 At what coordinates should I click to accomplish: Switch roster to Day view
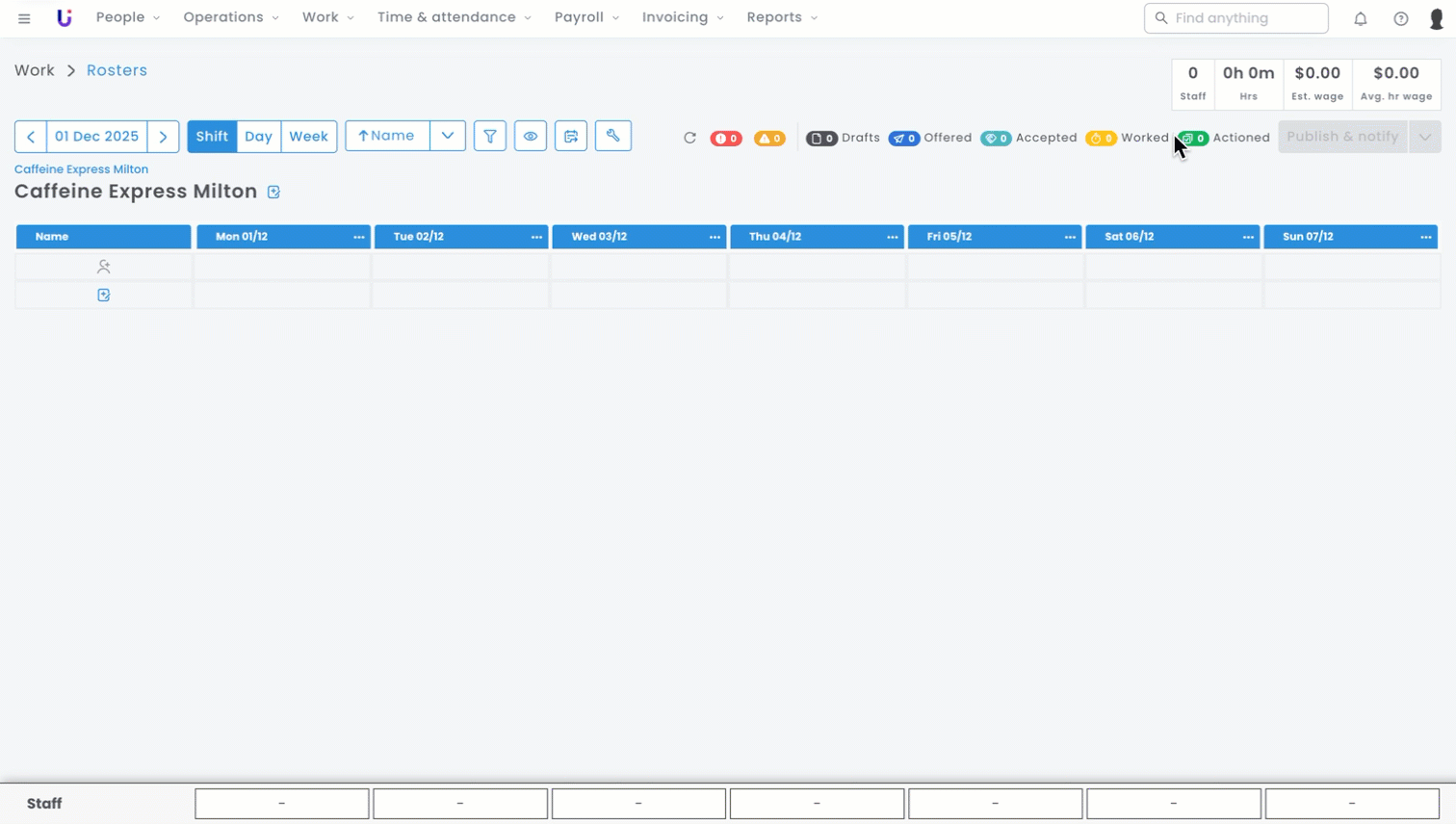point(258,137)
